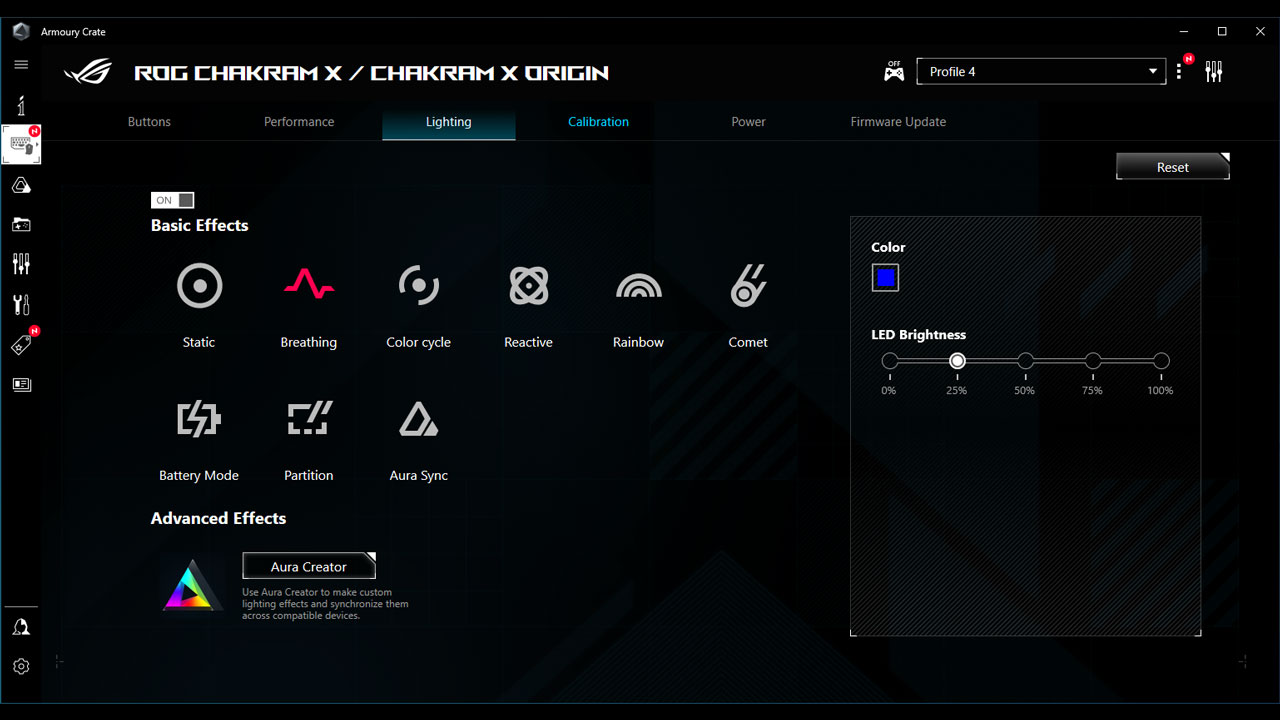
Task: Open the three-dot profile options menu
Action: click(x=1180, y=72)
